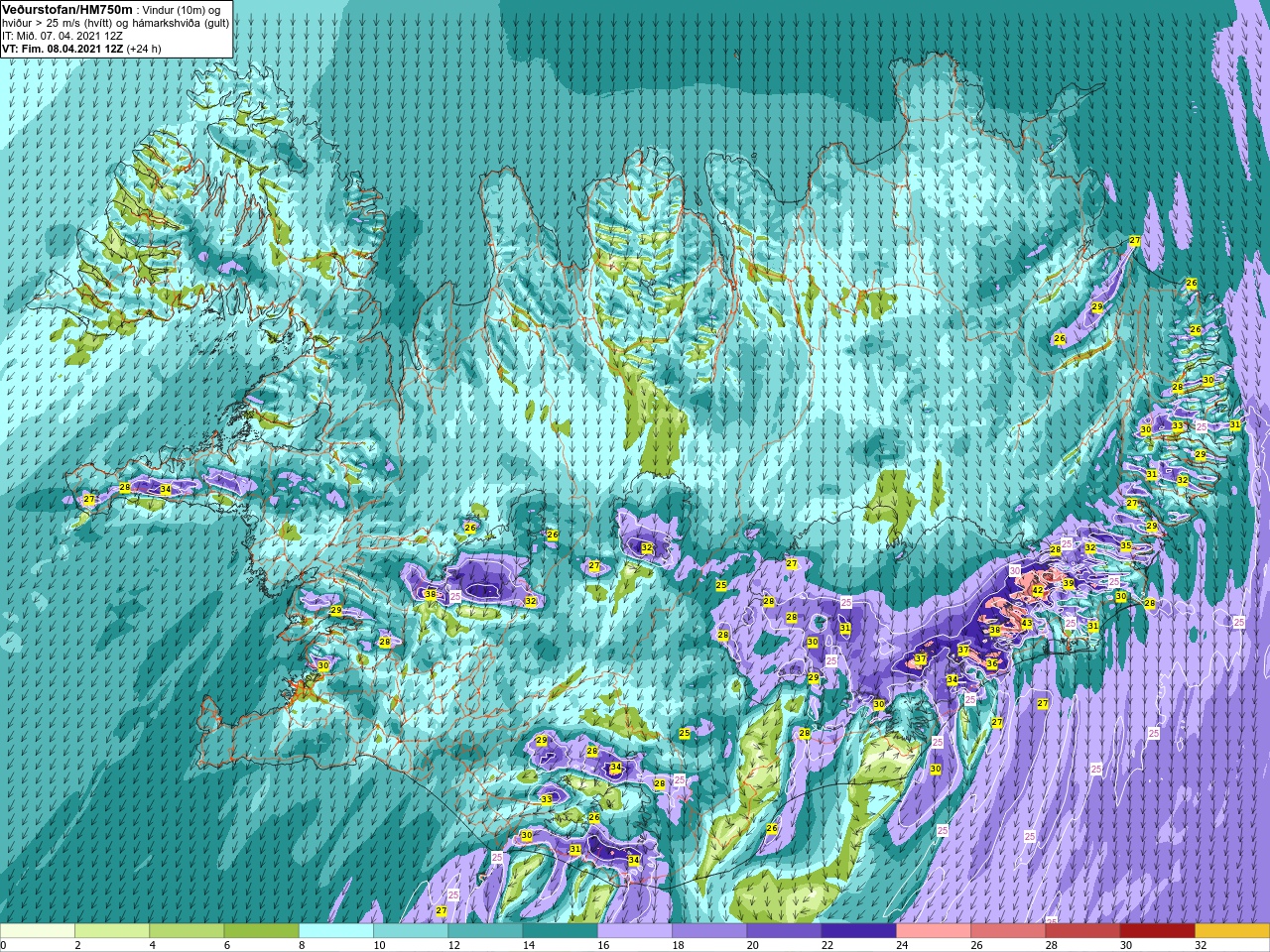1270x952 pixels.
Task: Click the Veðurstofan/HM750m title text
Action: coord(66,9)
